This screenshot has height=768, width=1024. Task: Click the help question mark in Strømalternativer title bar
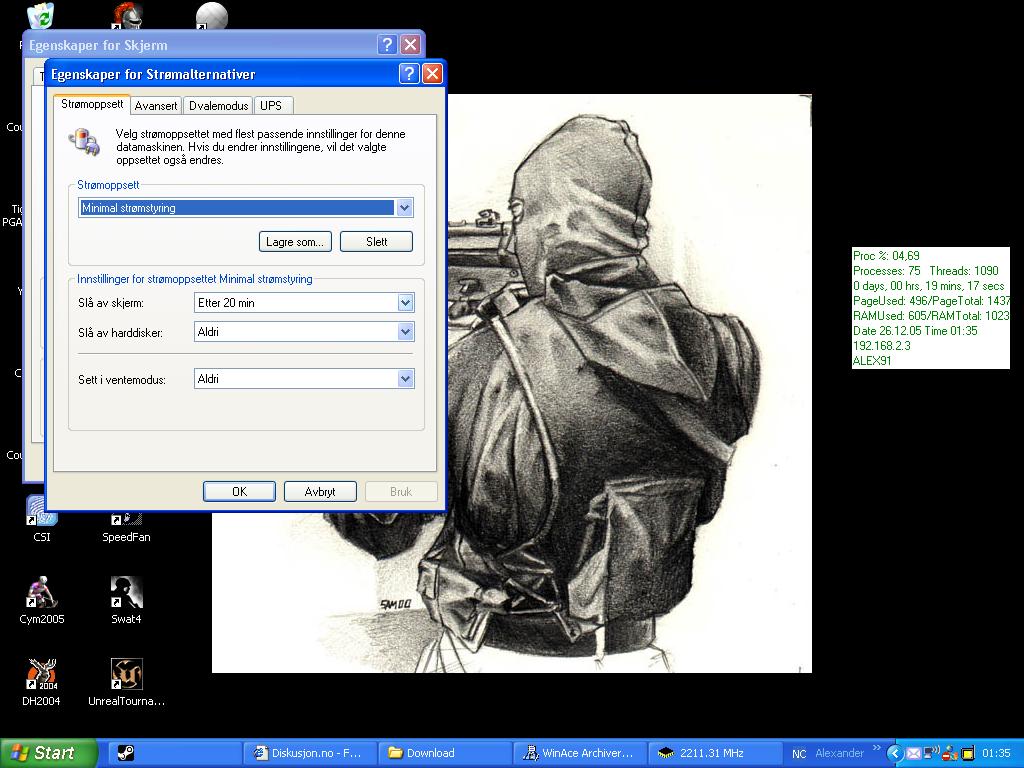coord(409,73)
